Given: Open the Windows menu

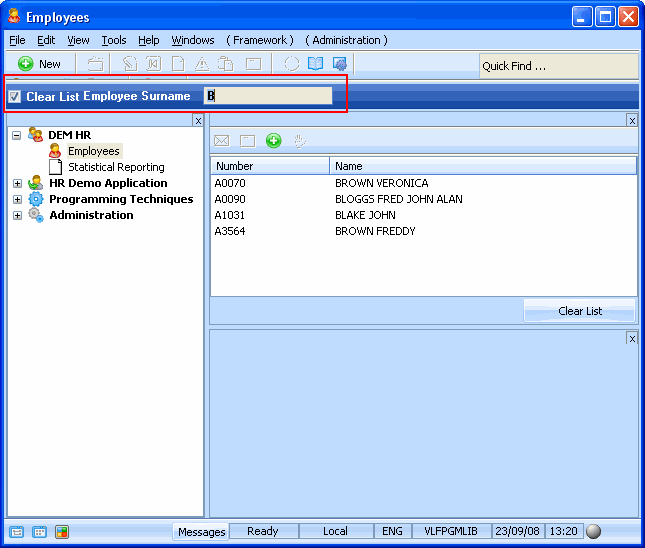Looking at the screenshot, I should [193, 40].
